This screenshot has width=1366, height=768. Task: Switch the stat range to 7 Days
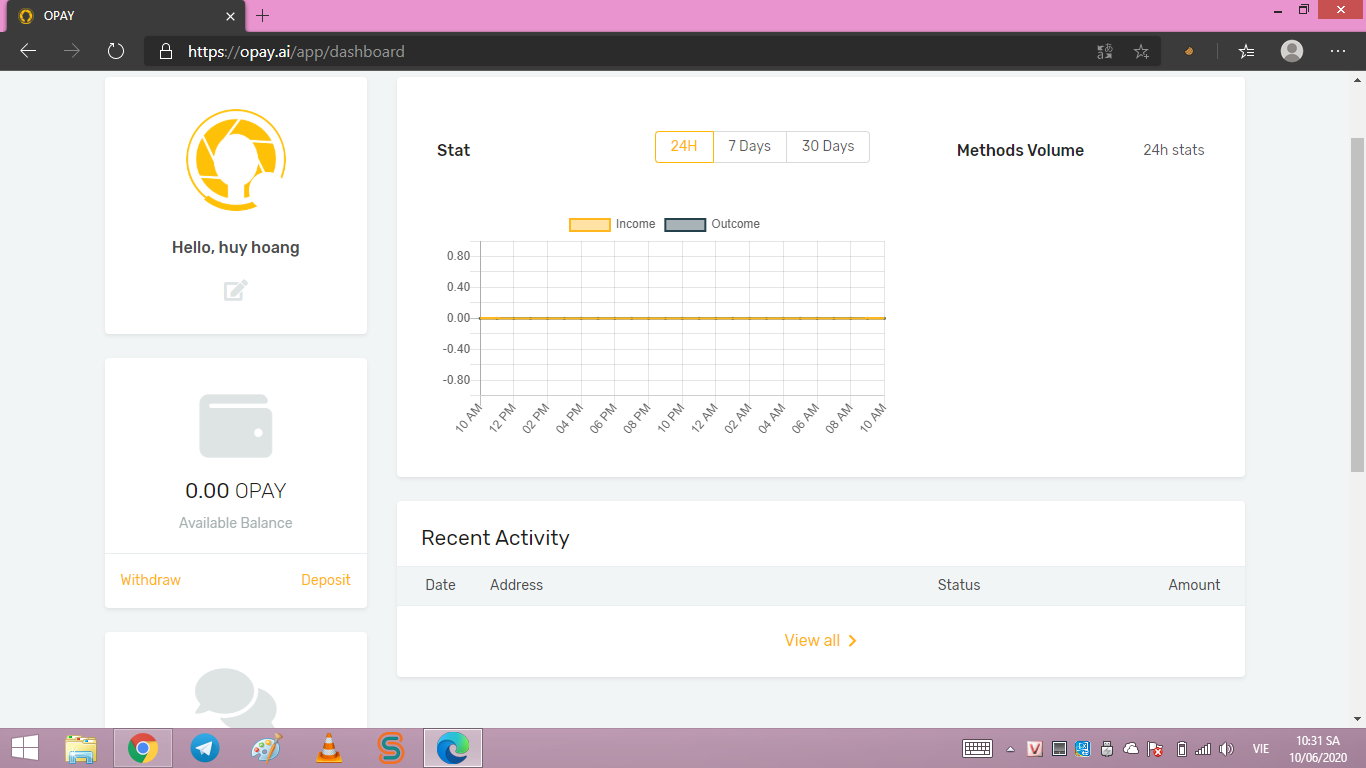750,147
